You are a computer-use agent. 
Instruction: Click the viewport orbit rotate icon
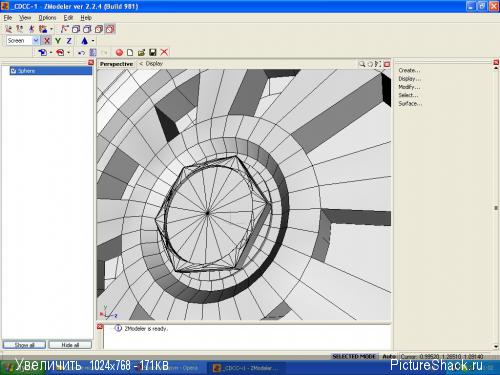pyautogui.click(x=370, y=64)
